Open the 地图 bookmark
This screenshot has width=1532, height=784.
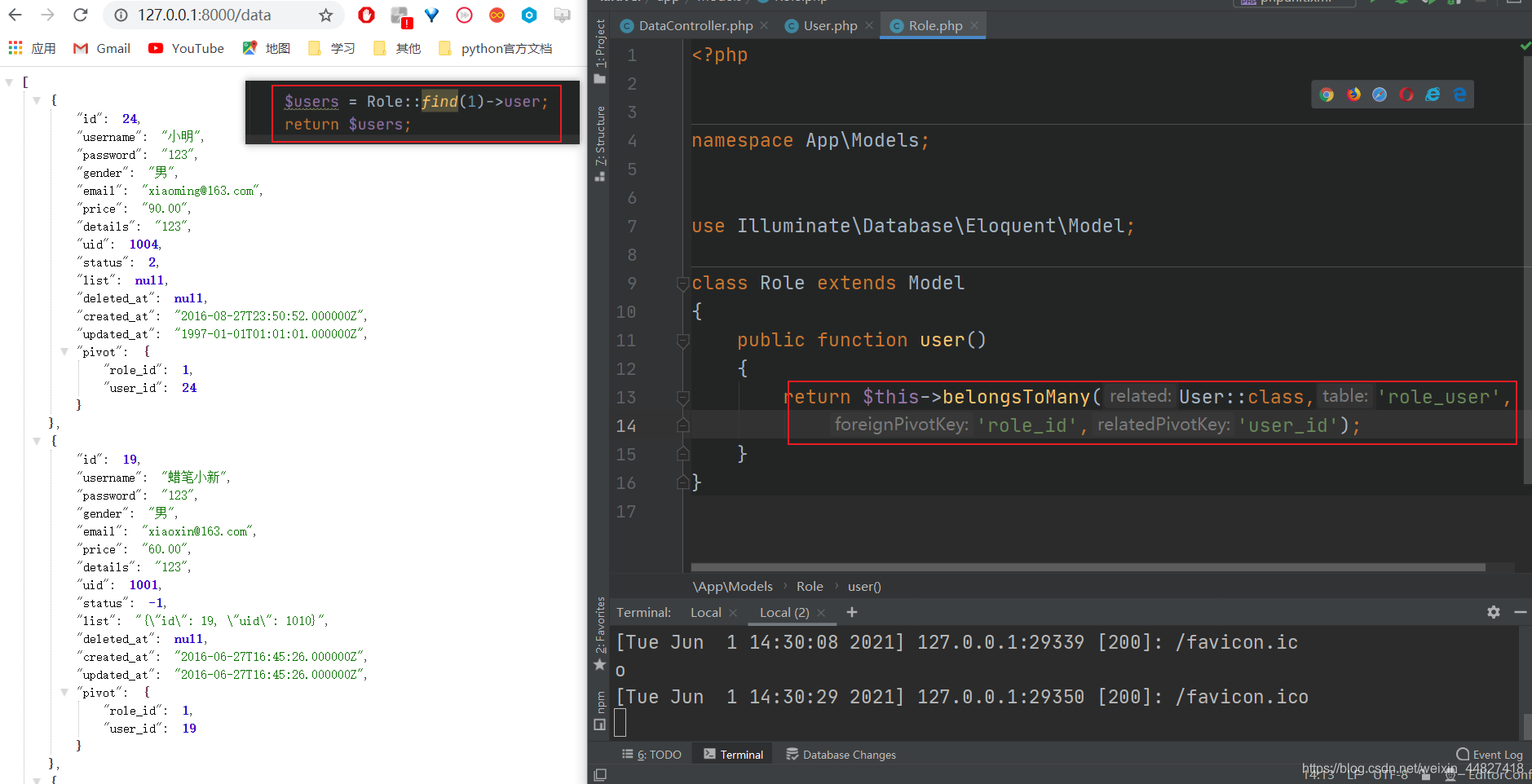click(x=267, y=48)
